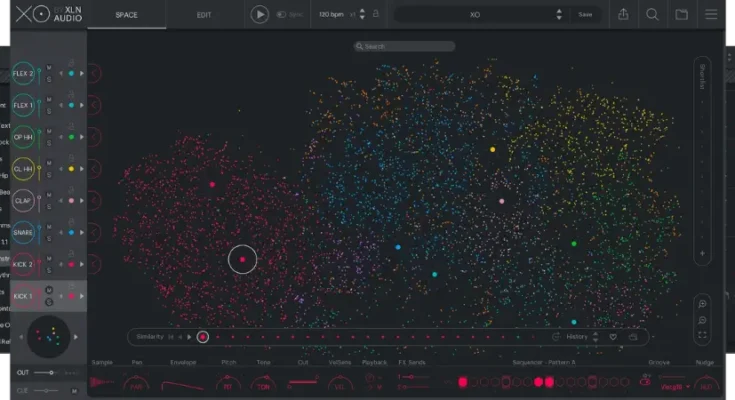Switch to the EDIT tab

click(x=204, y=15)
